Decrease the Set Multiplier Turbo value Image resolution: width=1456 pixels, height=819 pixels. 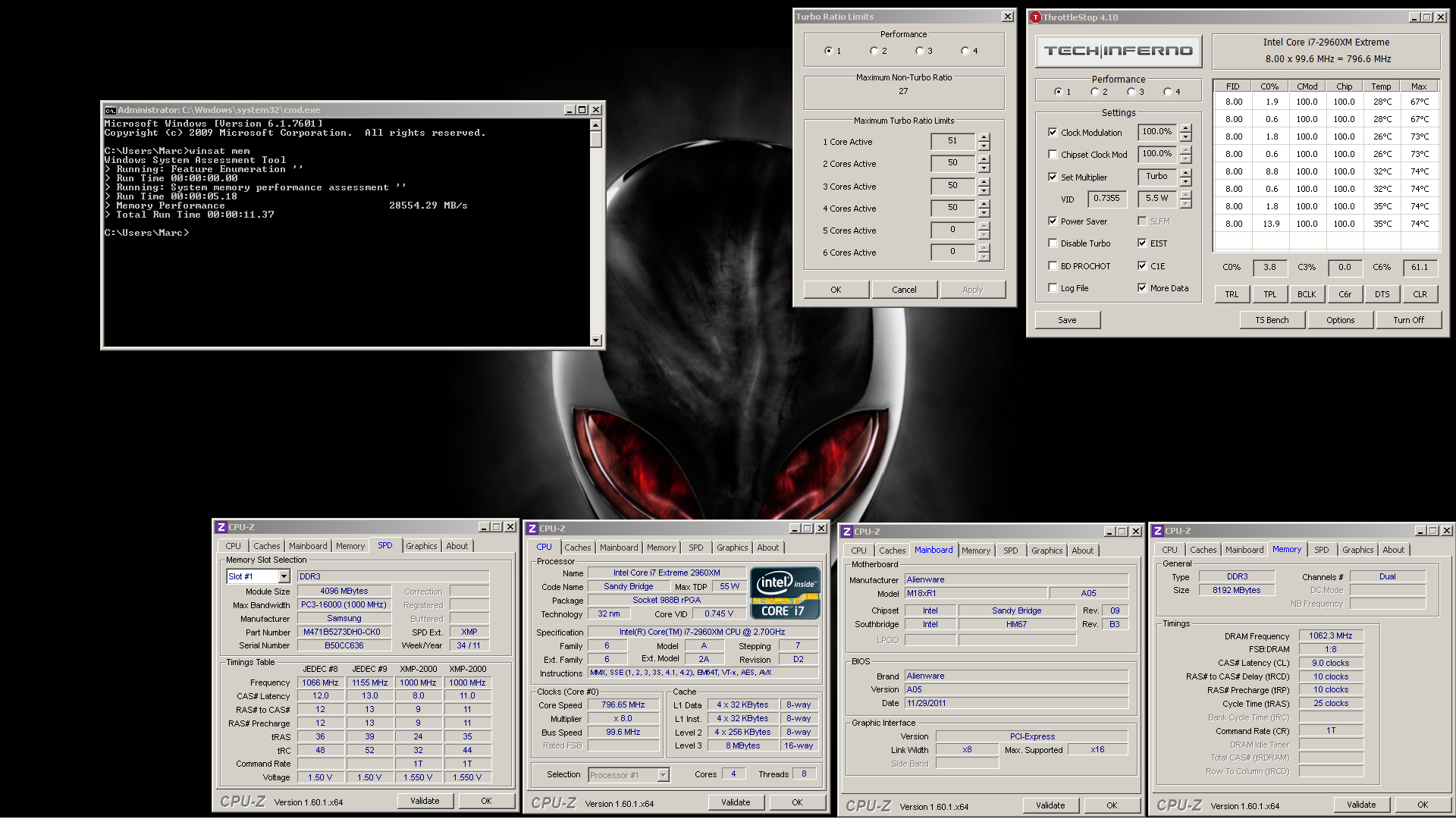point(1185,181)
